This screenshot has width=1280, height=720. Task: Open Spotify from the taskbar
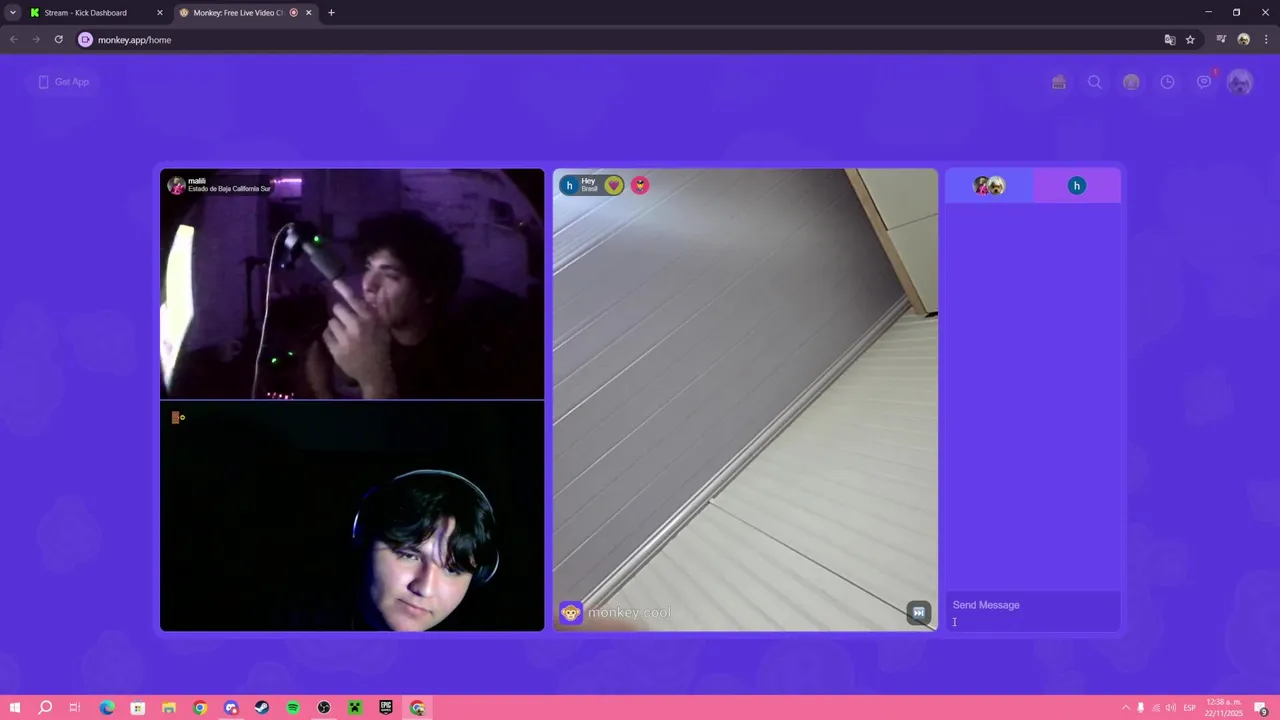click(293, 708)
